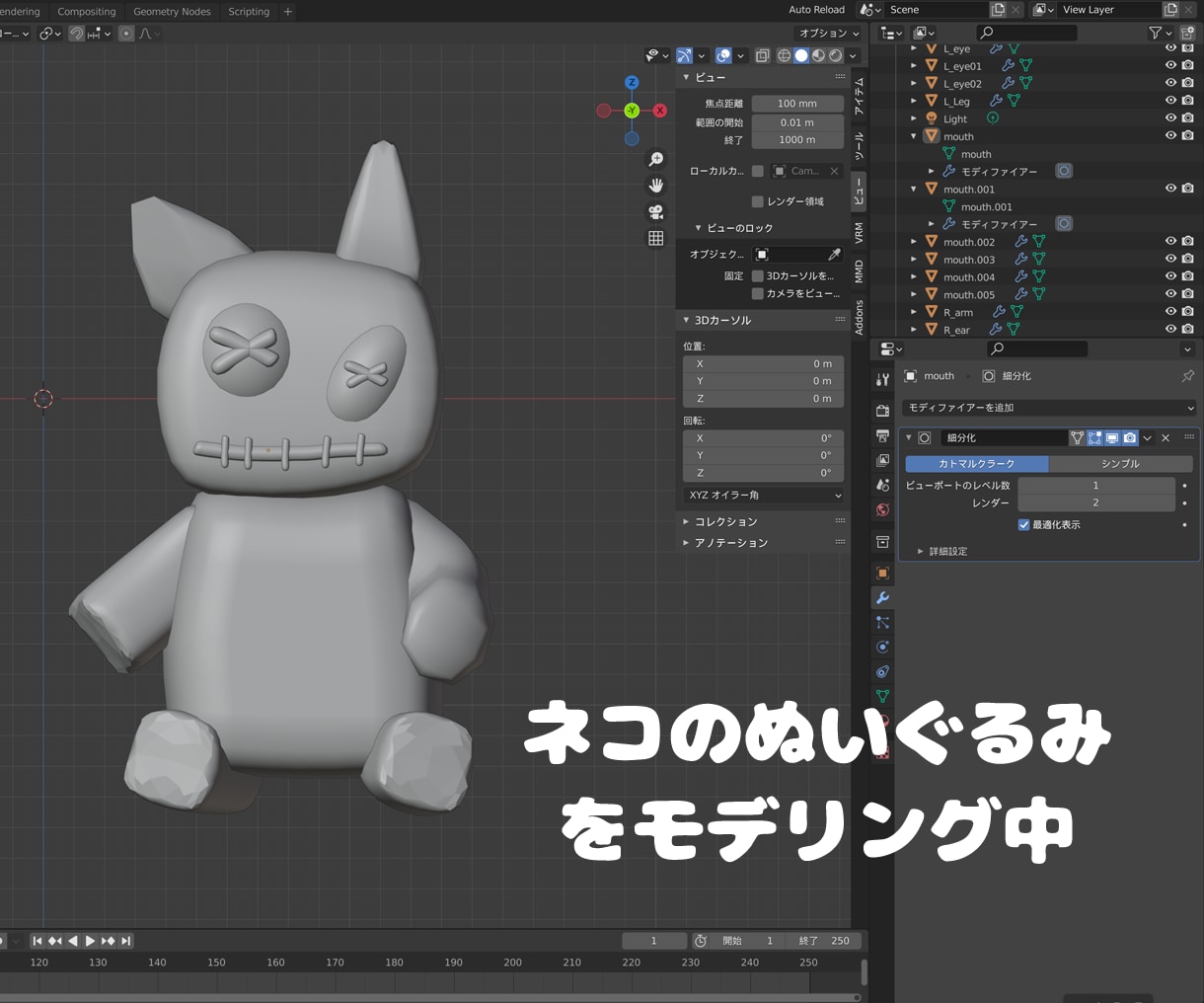Open the pivot point link dropdown
This screenshot has height=1003, width=1204.
click(x=49, y=34)
